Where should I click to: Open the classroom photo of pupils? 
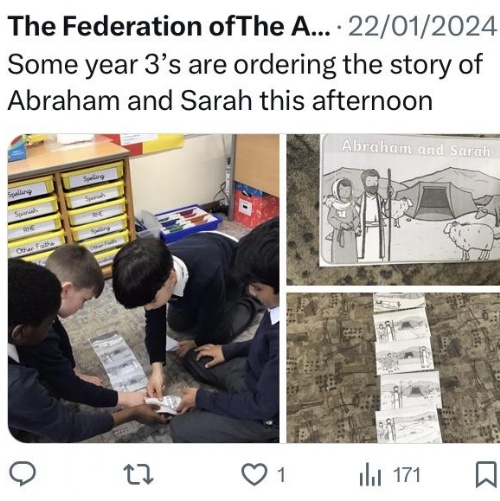coord(143,288)
